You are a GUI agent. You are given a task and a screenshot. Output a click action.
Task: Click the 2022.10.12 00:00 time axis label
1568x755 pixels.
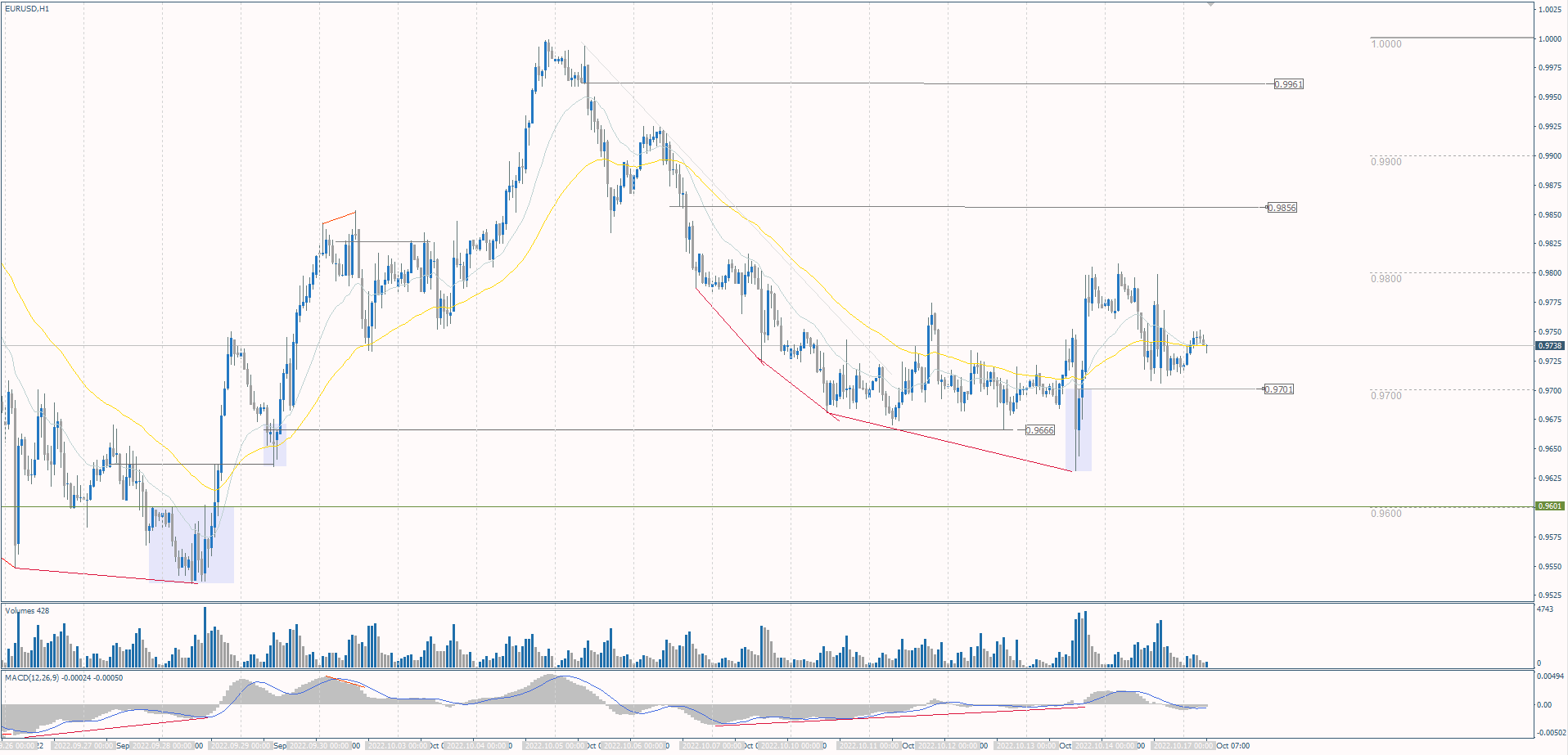949,746
